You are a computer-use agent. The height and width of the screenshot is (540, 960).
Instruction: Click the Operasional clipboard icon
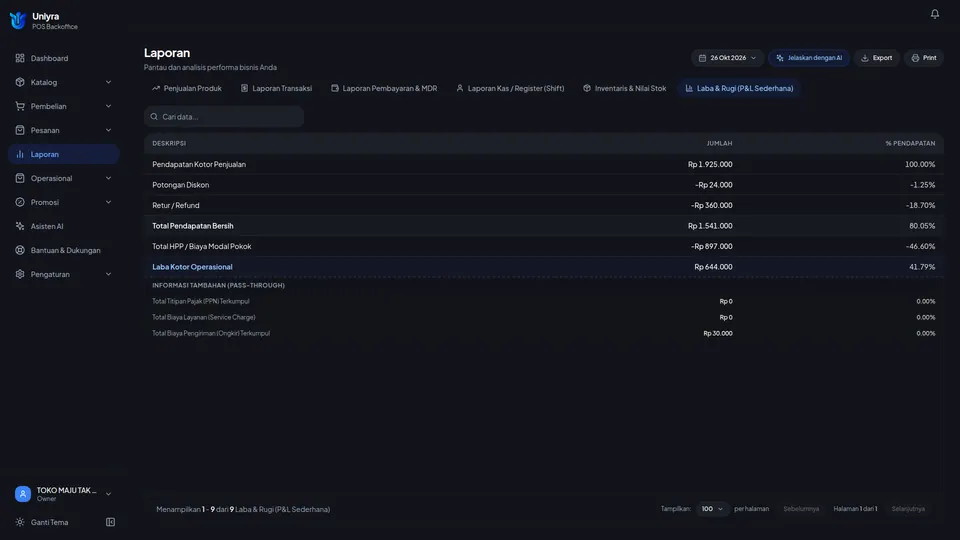[20, 178]
